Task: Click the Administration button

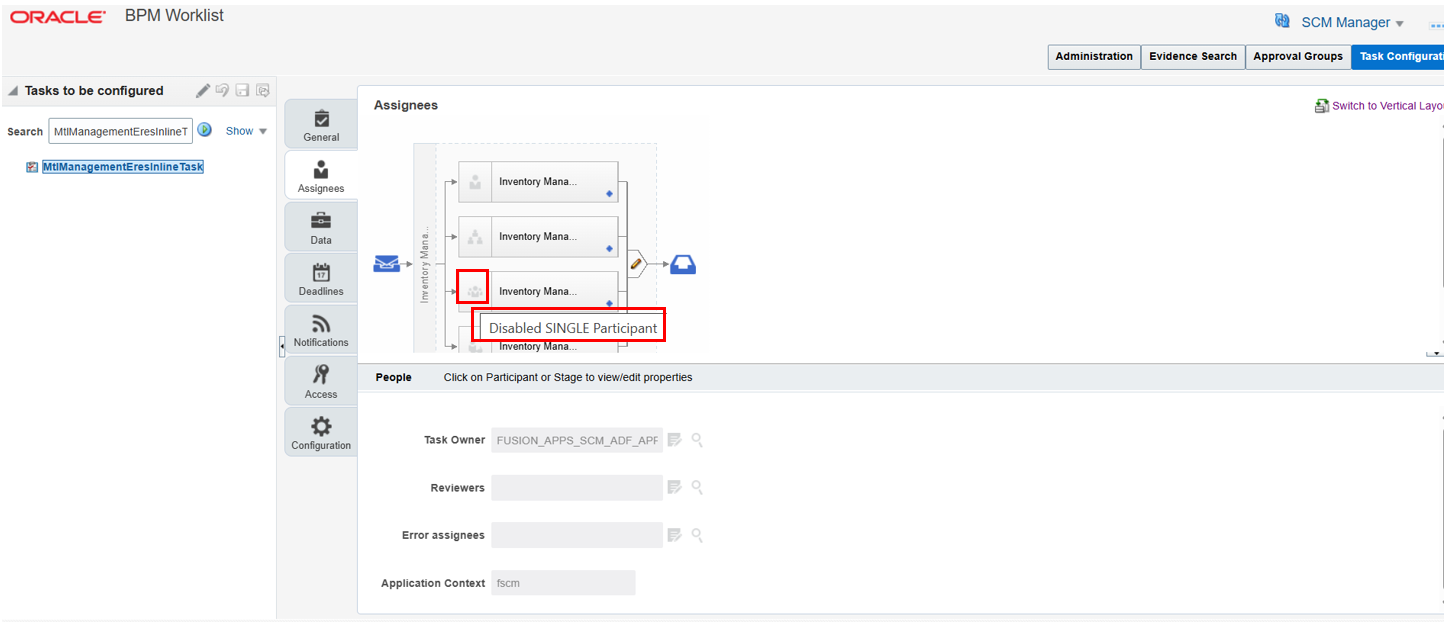Action: pyautogui.click(x=1093, y=57)
